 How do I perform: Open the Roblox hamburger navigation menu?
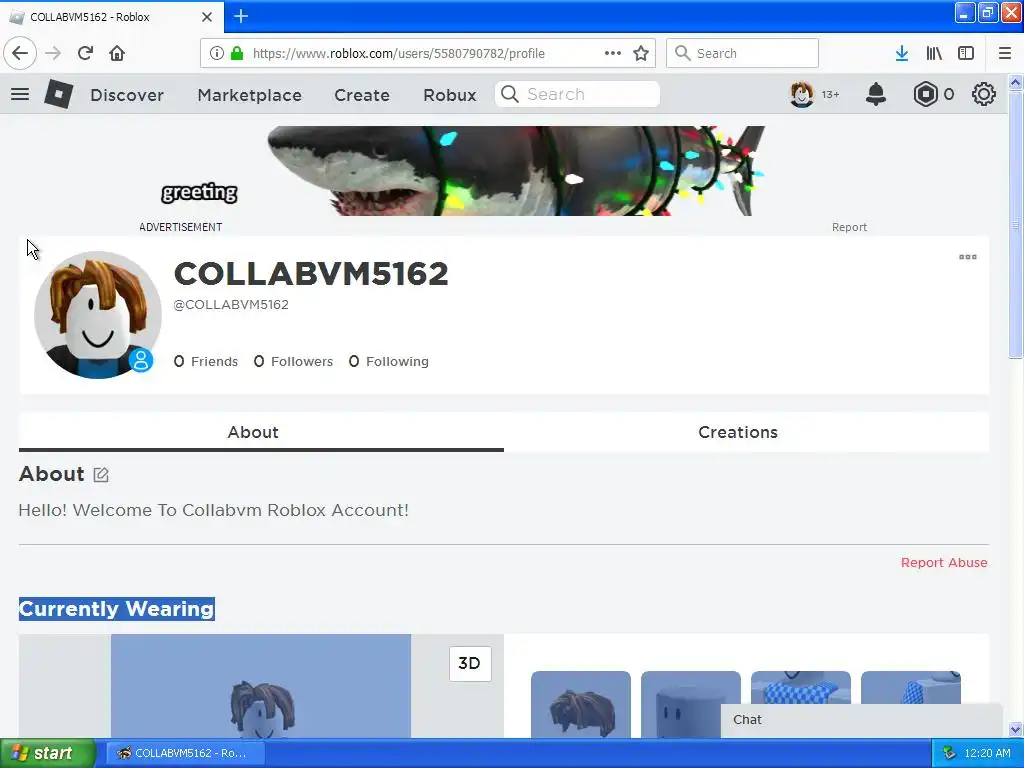(20, 94)
